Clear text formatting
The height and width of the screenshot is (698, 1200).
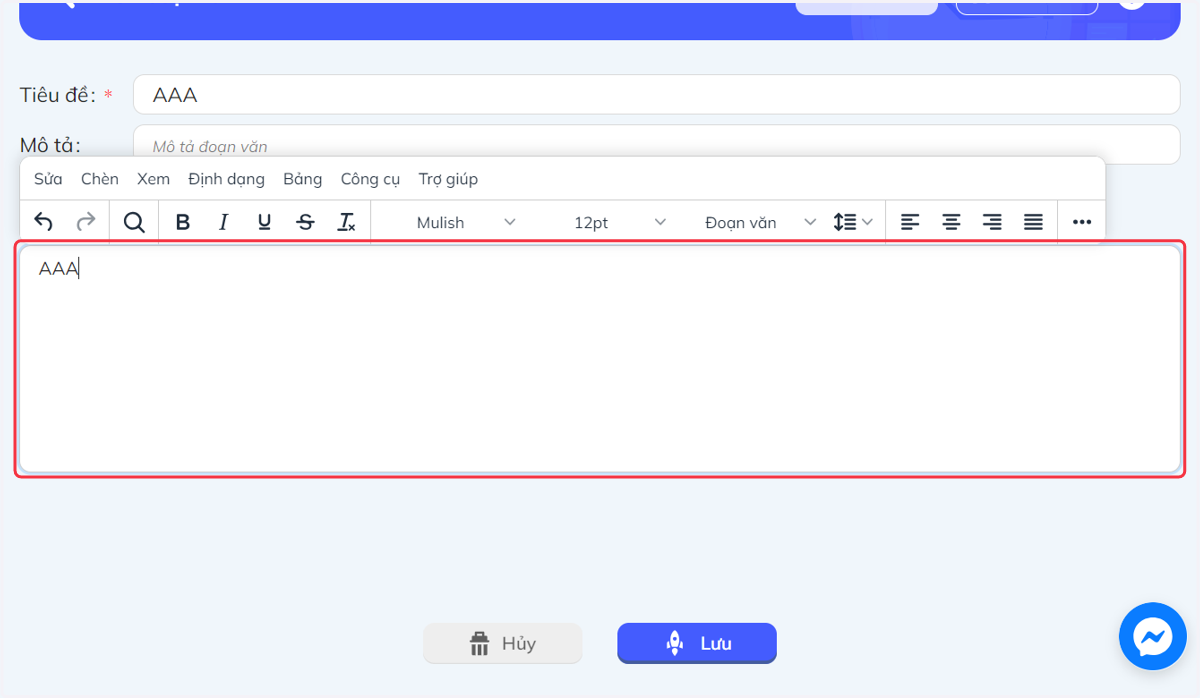pos(347,222)
